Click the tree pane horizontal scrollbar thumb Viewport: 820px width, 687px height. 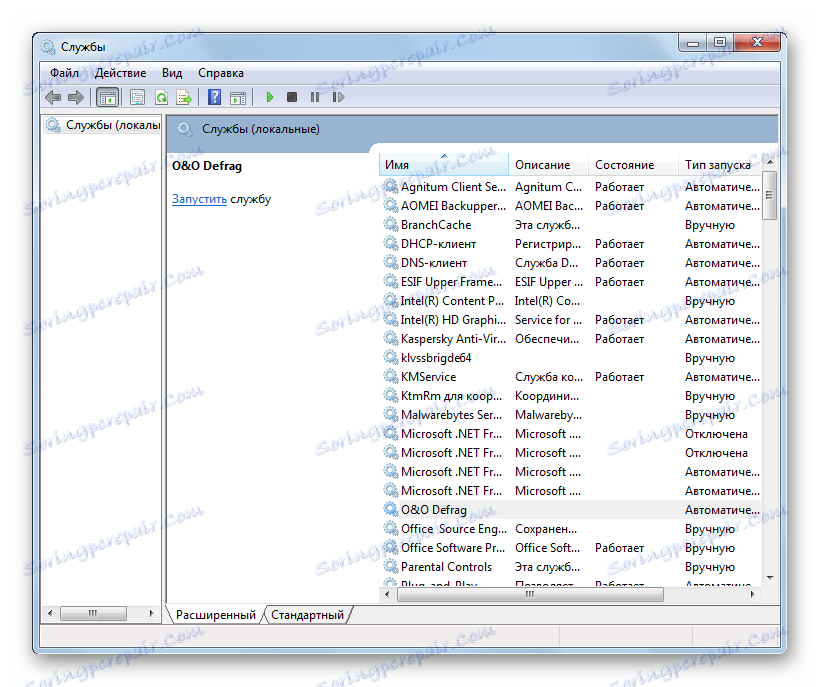(93, 613)
